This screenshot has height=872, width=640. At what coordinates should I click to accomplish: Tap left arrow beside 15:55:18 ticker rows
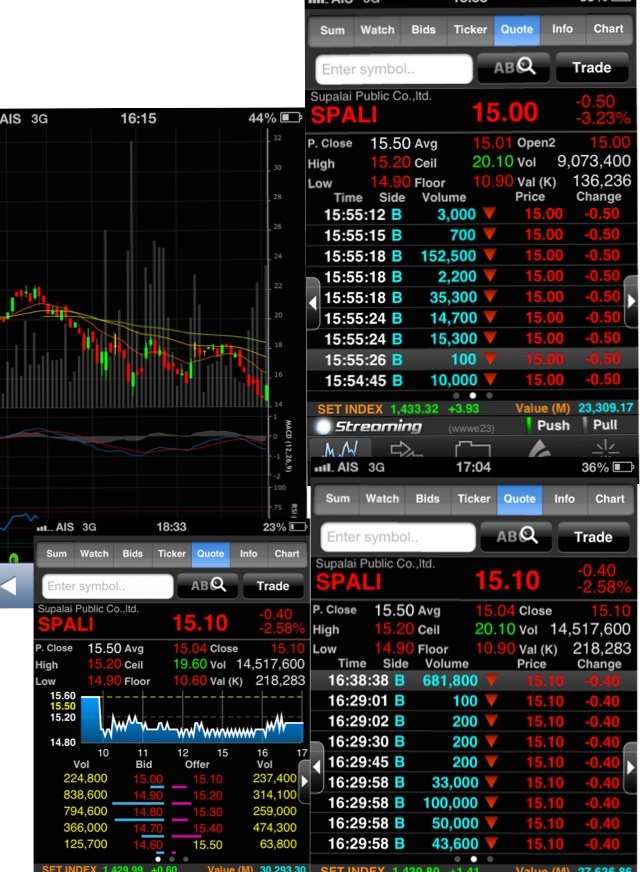click(313, 302)
